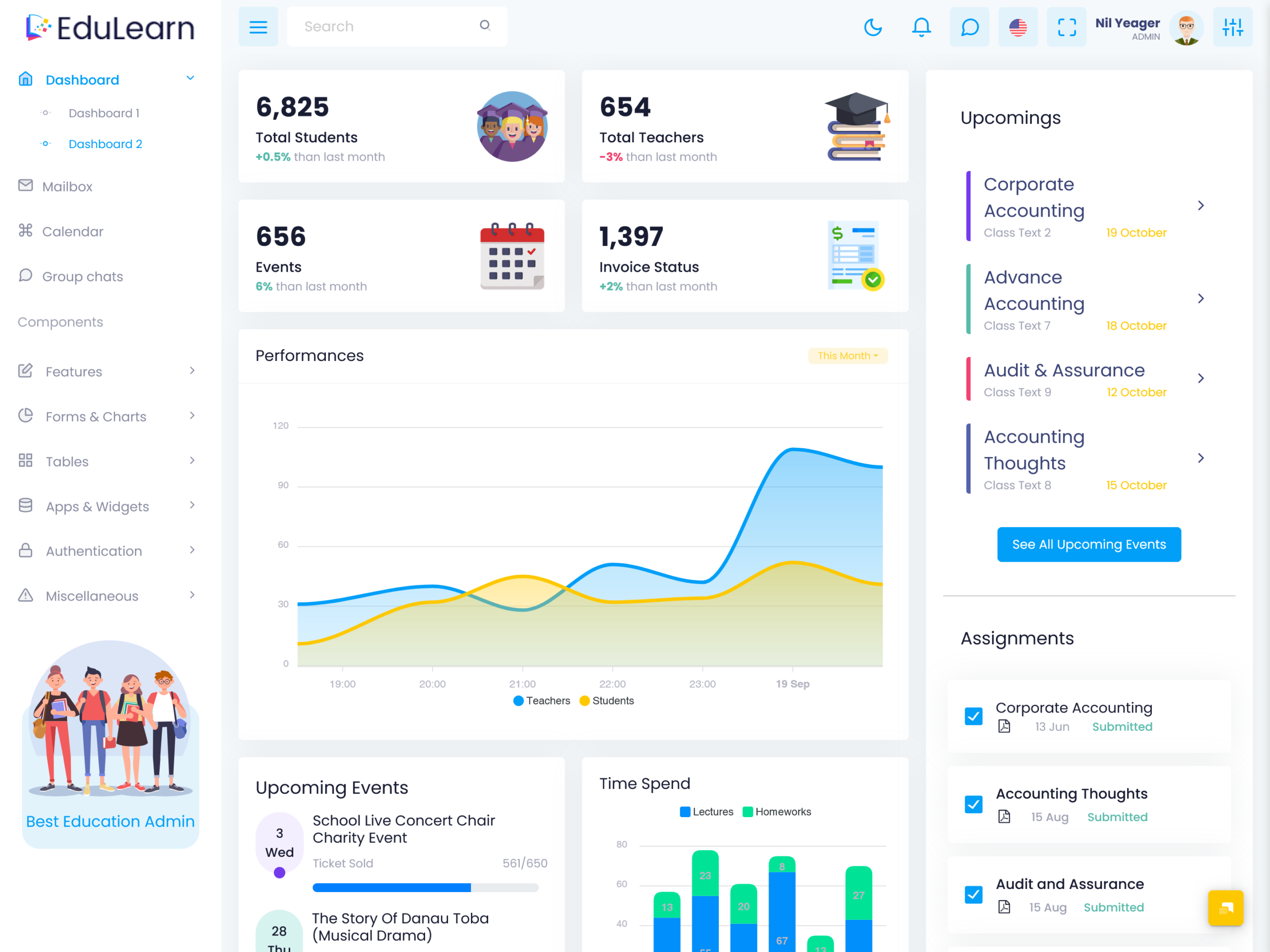The image size is (1270, 952).
Task: Click inside the Search input field
Action: click(397, 26)
